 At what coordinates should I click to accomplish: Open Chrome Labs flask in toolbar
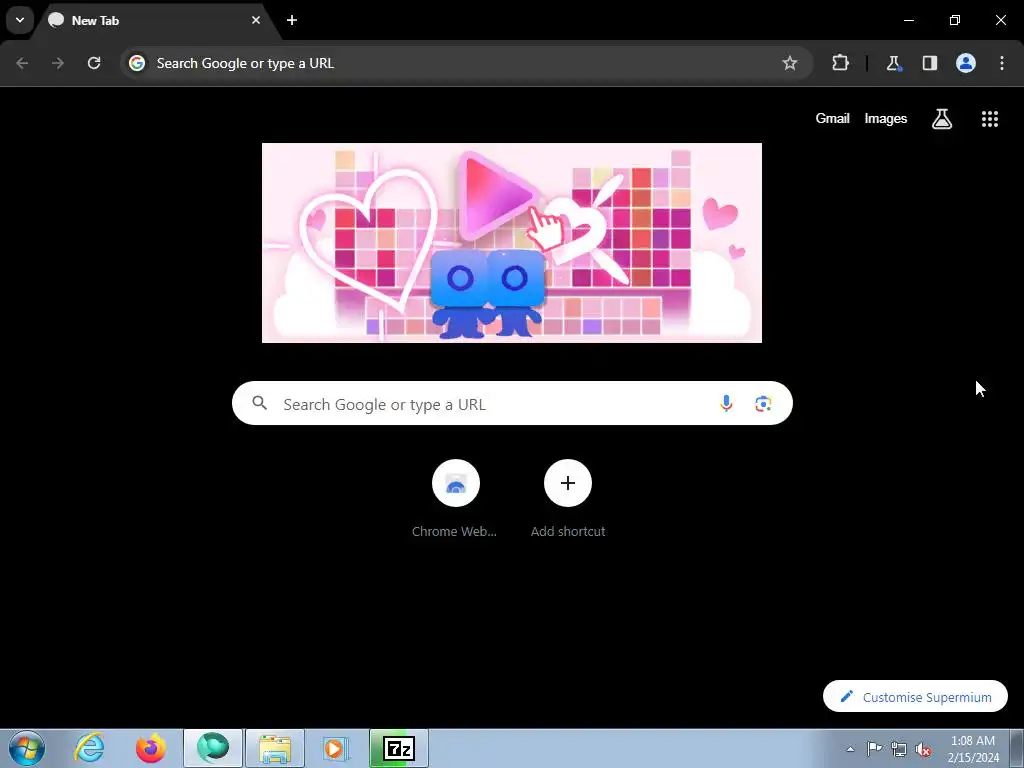(x=893, y=63)
